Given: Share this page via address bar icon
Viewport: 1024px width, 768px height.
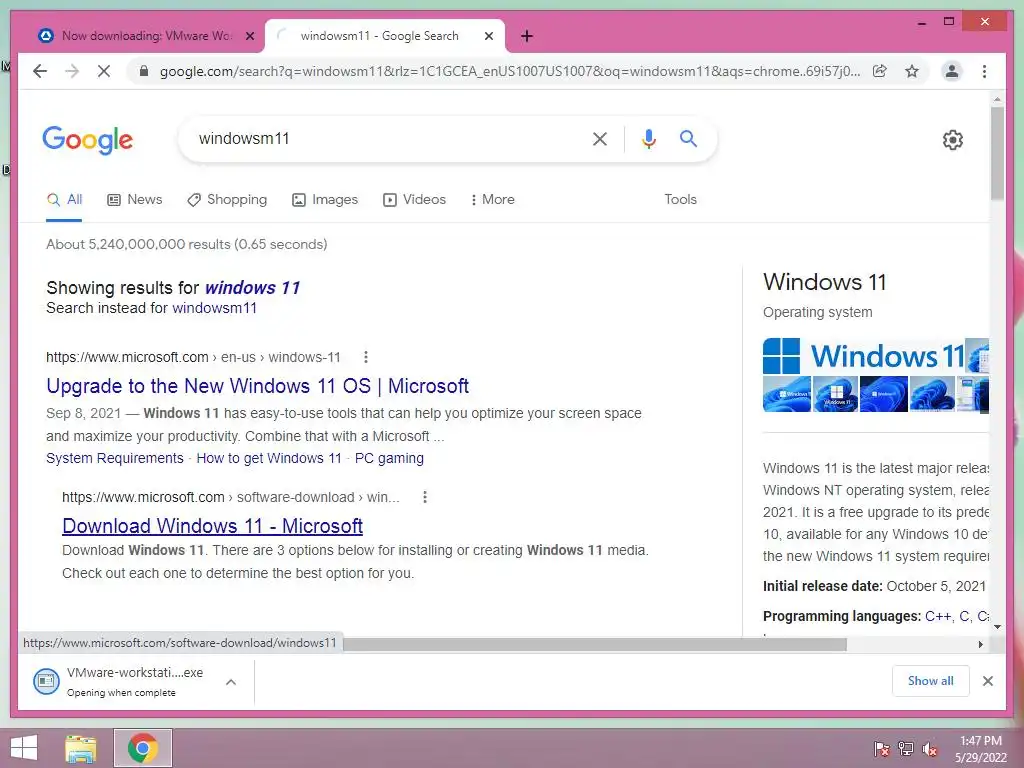Looking at the screenshot, I should pos(880,71).
